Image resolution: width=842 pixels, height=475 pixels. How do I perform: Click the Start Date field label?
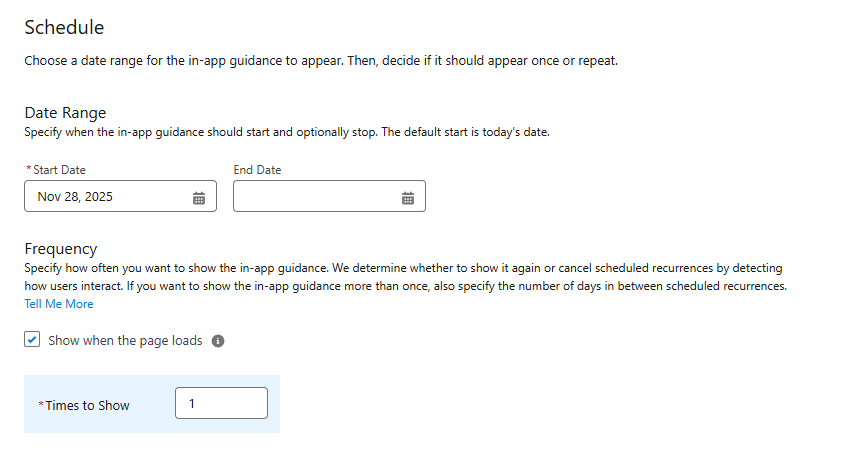point(59,170)
